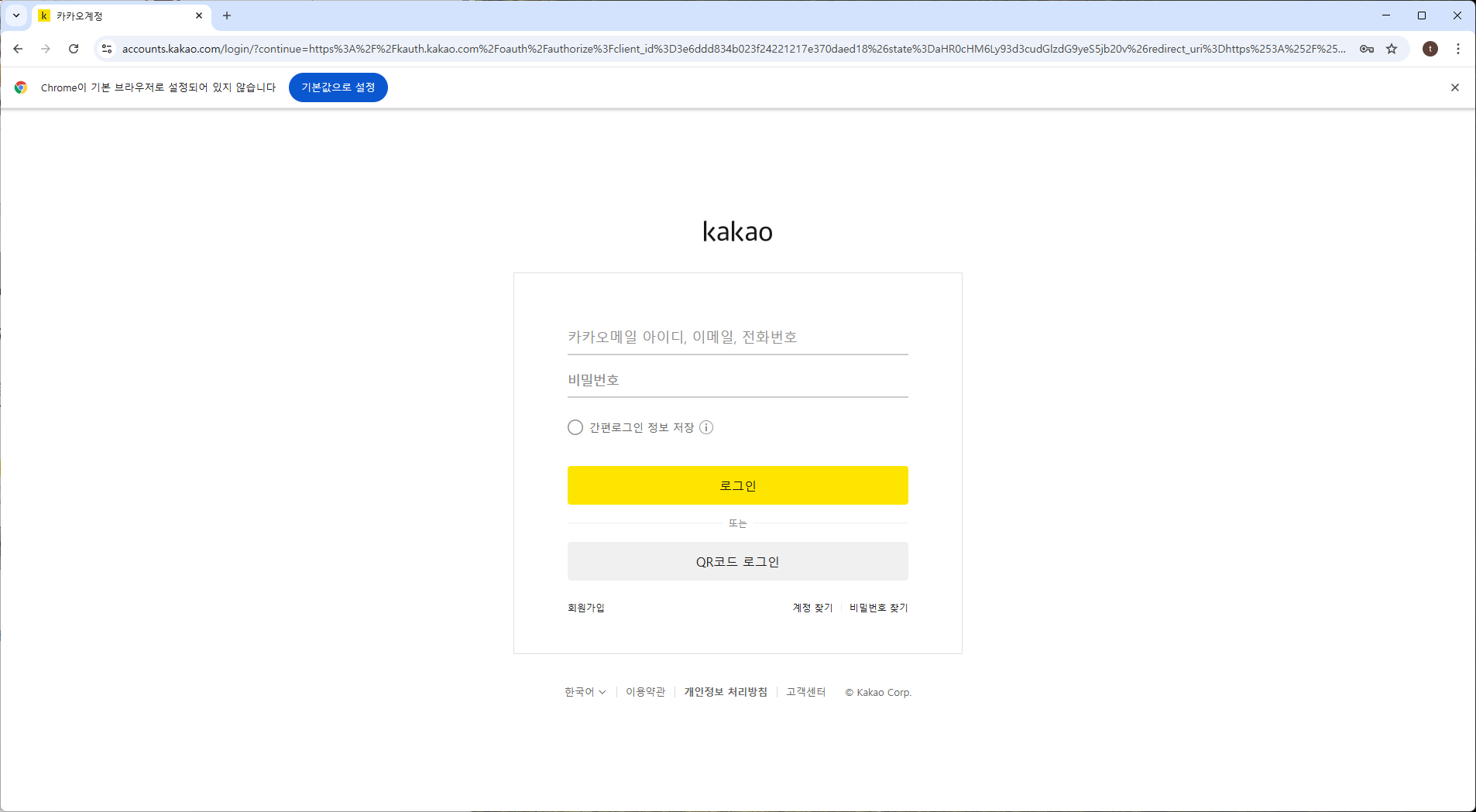Open site information icon in address bar

[x=107, y=49]
